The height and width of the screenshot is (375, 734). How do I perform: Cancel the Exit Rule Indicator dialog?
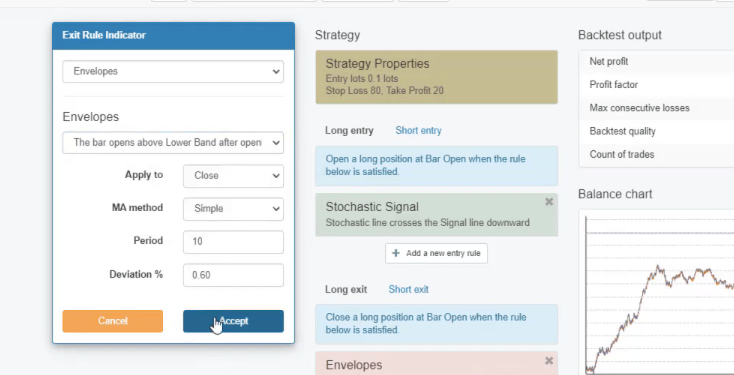[x=113, y=321]
